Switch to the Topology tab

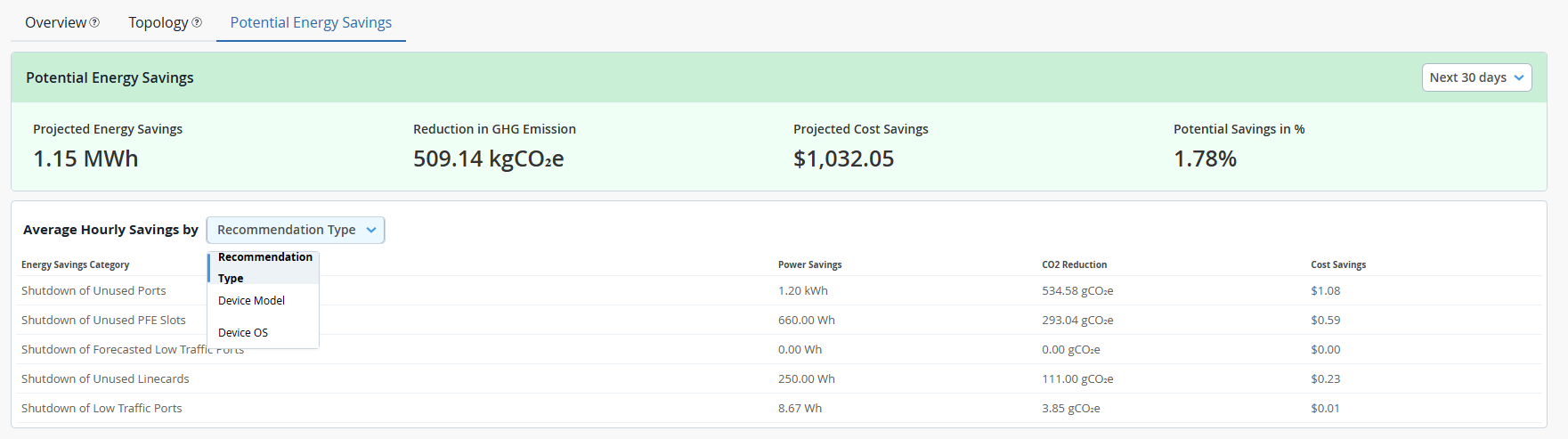point(158,23)
